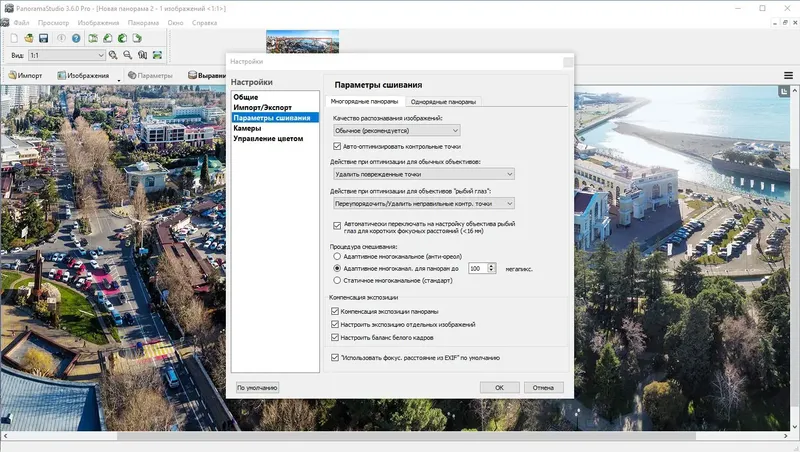Click the OK button
800x452 pixels.
tap(499, 388)
